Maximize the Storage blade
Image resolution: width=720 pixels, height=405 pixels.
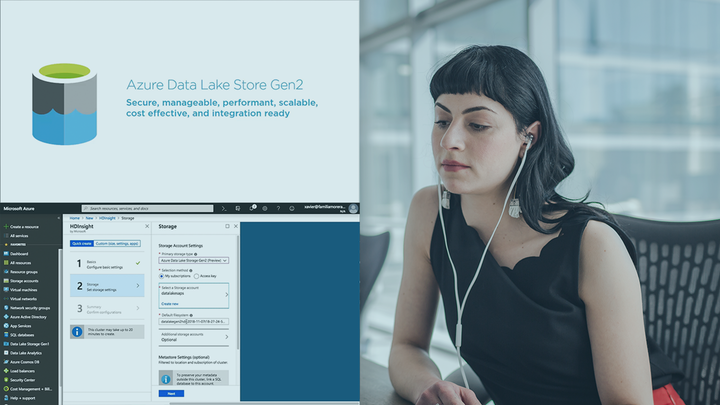[x=227, y=226]
